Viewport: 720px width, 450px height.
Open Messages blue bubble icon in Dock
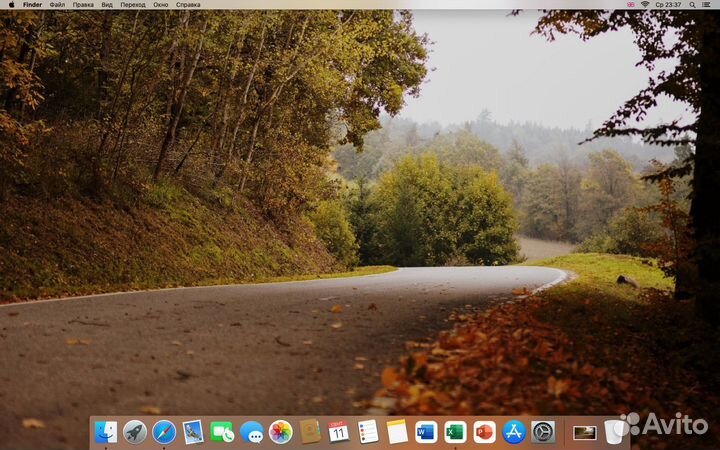(252, 433)
